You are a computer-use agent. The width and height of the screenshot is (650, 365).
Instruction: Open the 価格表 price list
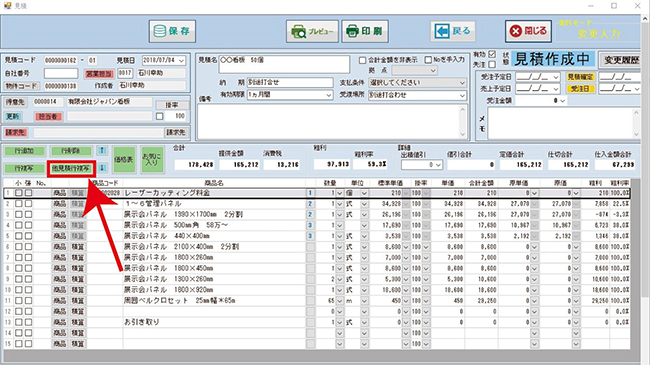pos(124,159)
